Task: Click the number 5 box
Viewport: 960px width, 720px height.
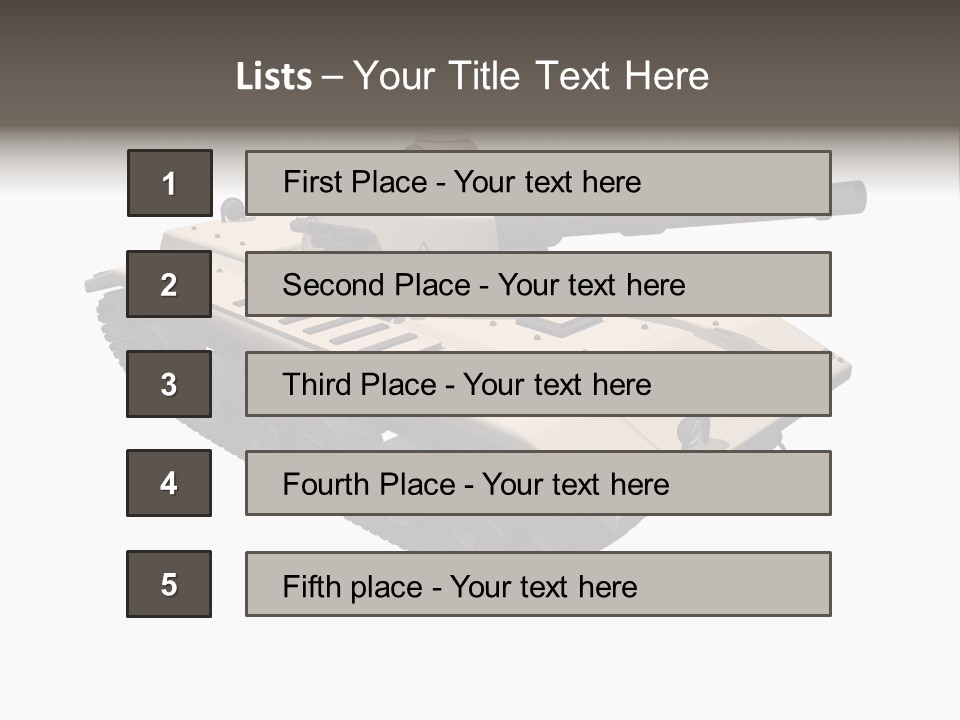Action: point(169,584)
